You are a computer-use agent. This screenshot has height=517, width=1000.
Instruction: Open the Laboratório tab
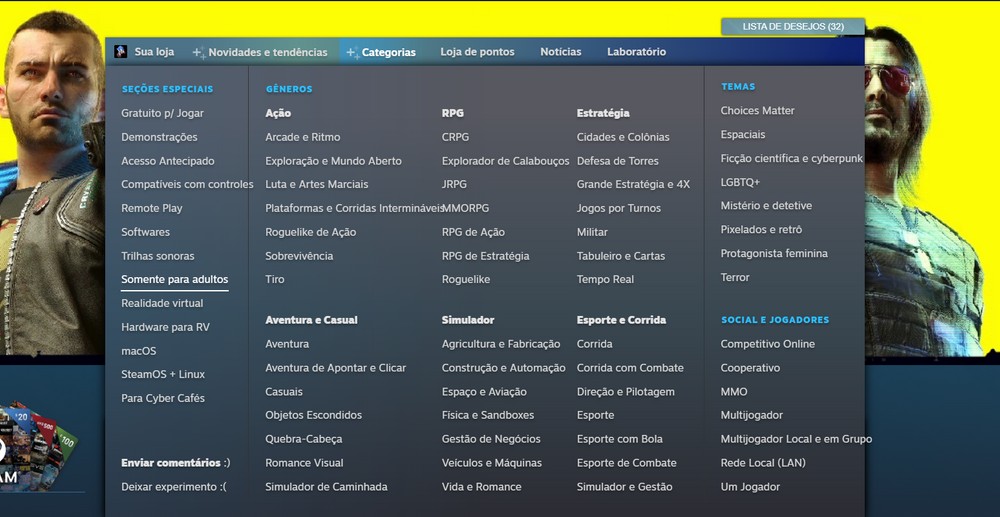click(x=636, y=52)
